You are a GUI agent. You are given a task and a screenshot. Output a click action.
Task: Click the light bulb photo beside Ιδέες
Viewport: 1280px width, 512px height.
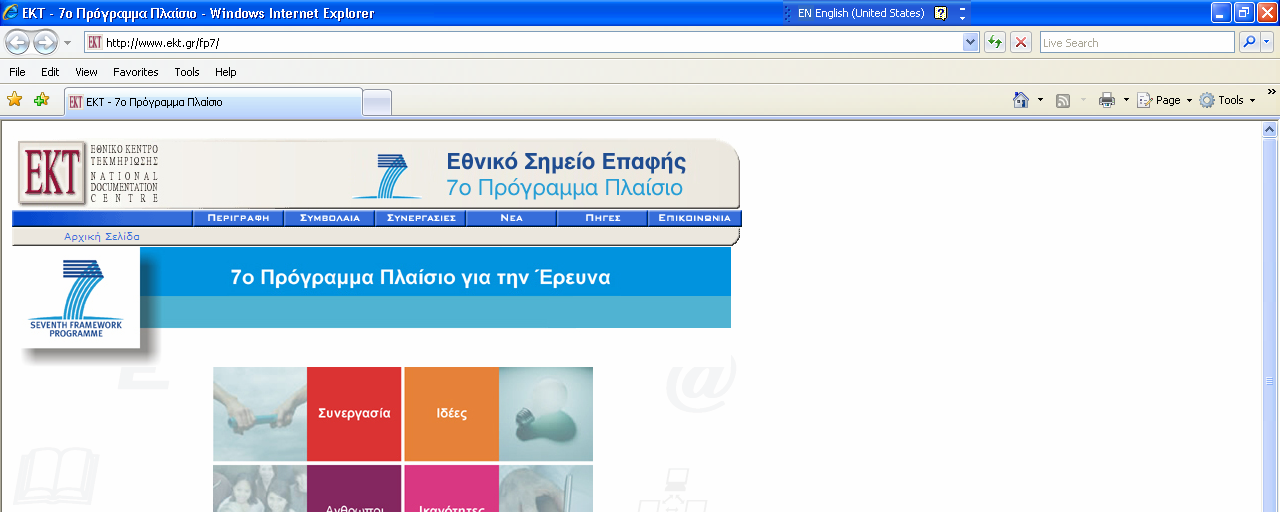[x=546, y=413]
